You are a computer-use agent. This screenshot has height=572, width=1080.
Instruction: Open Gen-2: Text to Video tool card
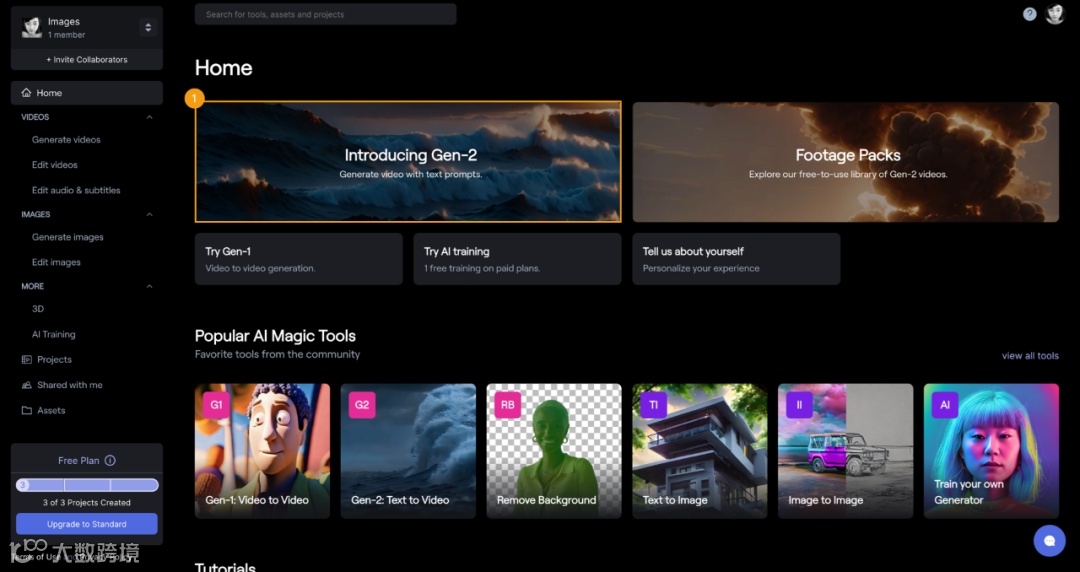[x=408, y=451]
